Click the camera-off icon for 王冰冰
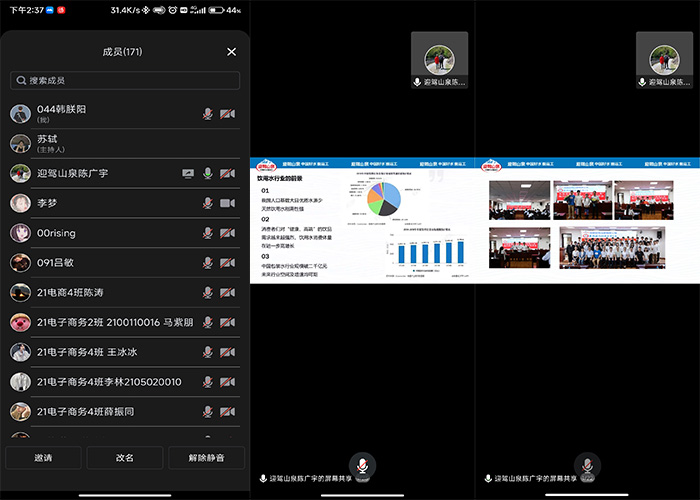 (228, 352)
